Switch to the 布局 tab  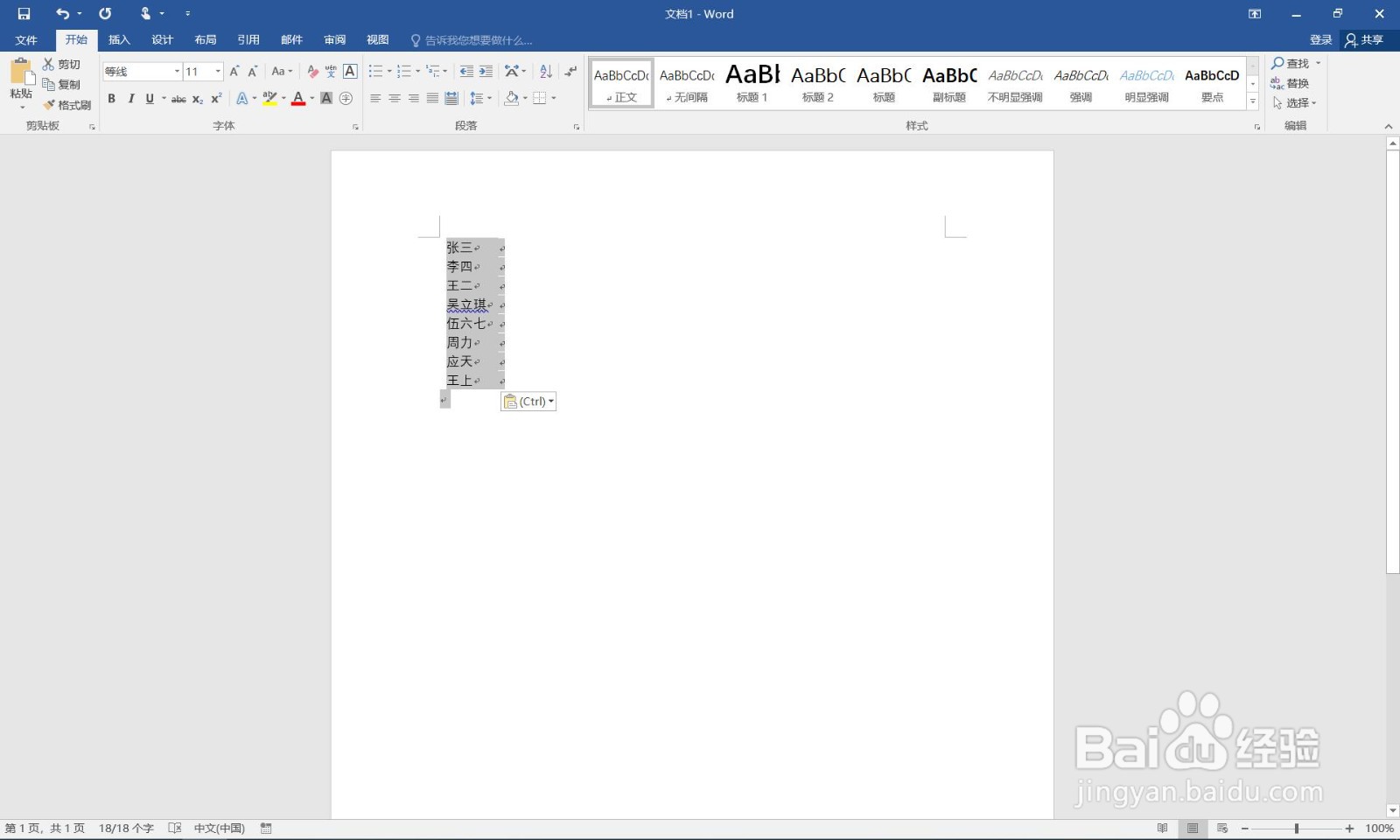pos(206,40)
